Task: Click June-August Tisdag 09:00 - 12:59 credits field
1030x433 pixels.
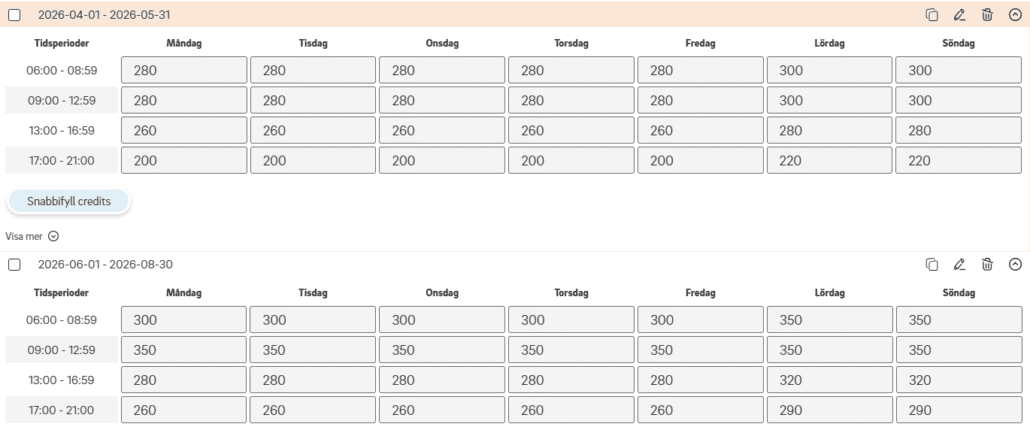Action: pyautogui.click(x=313, y=350)
